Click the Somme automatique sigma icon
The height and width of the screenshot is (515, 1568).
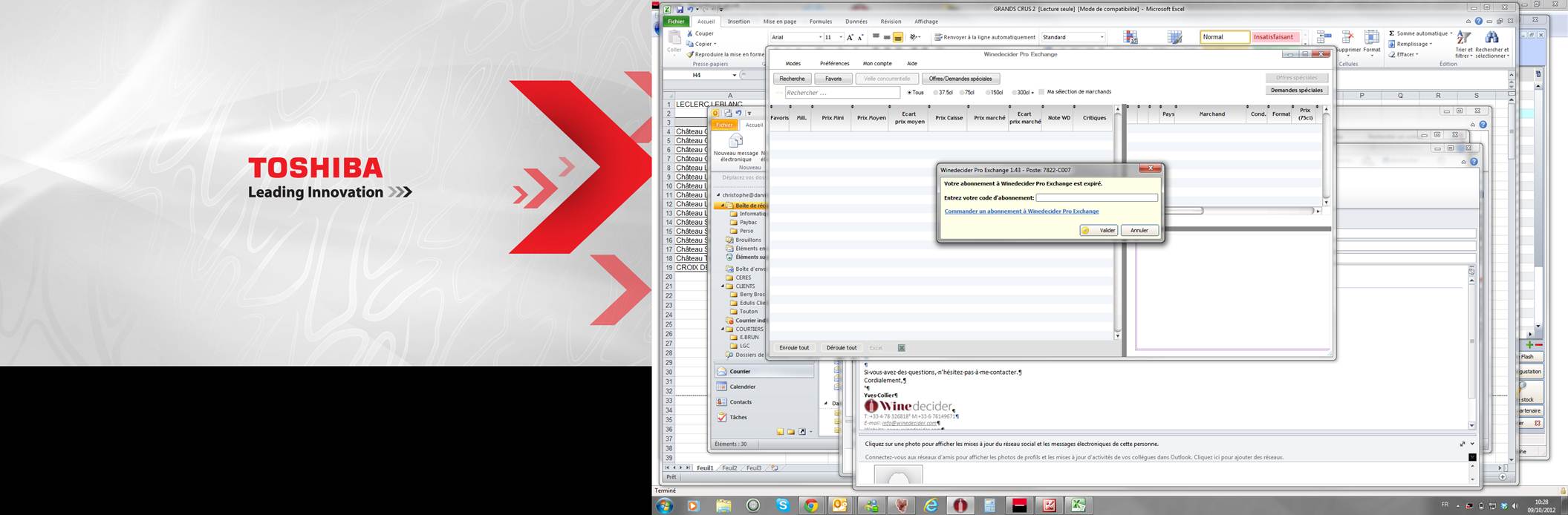coord(1392,33)
